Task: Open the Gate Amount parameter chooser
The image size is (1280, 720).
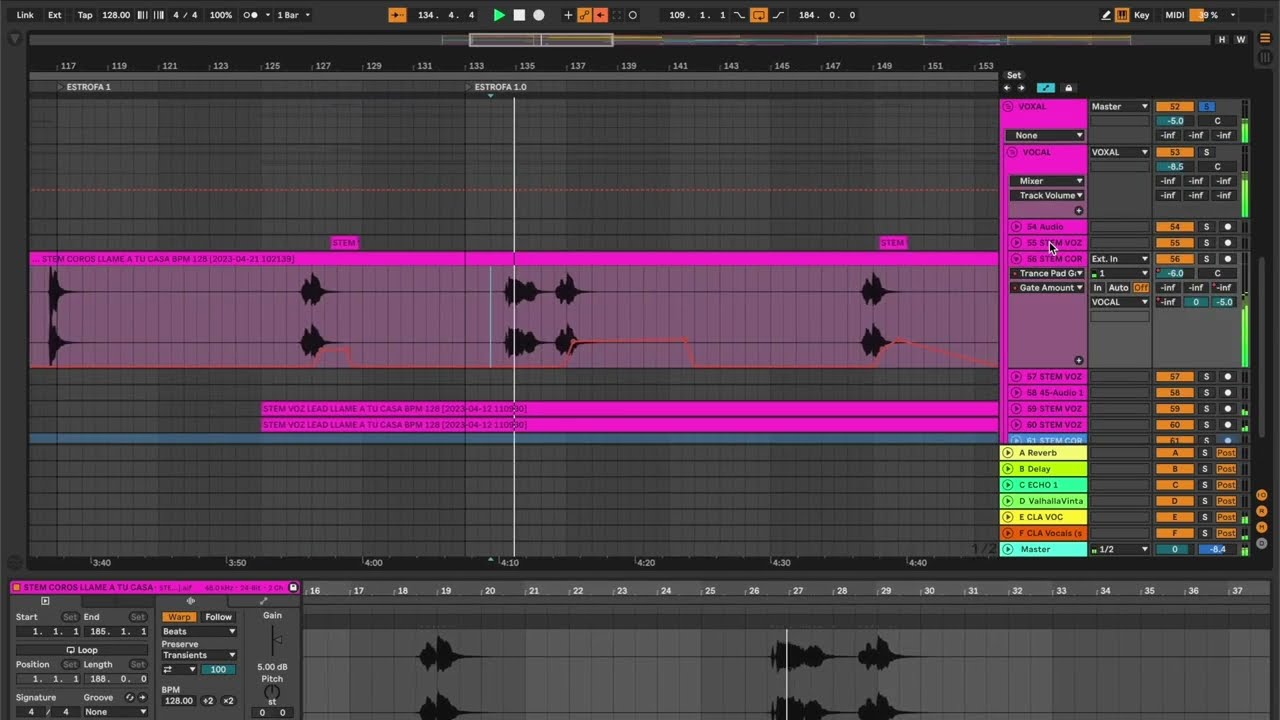Action: pyautogui.click(x=1046, y=287)
